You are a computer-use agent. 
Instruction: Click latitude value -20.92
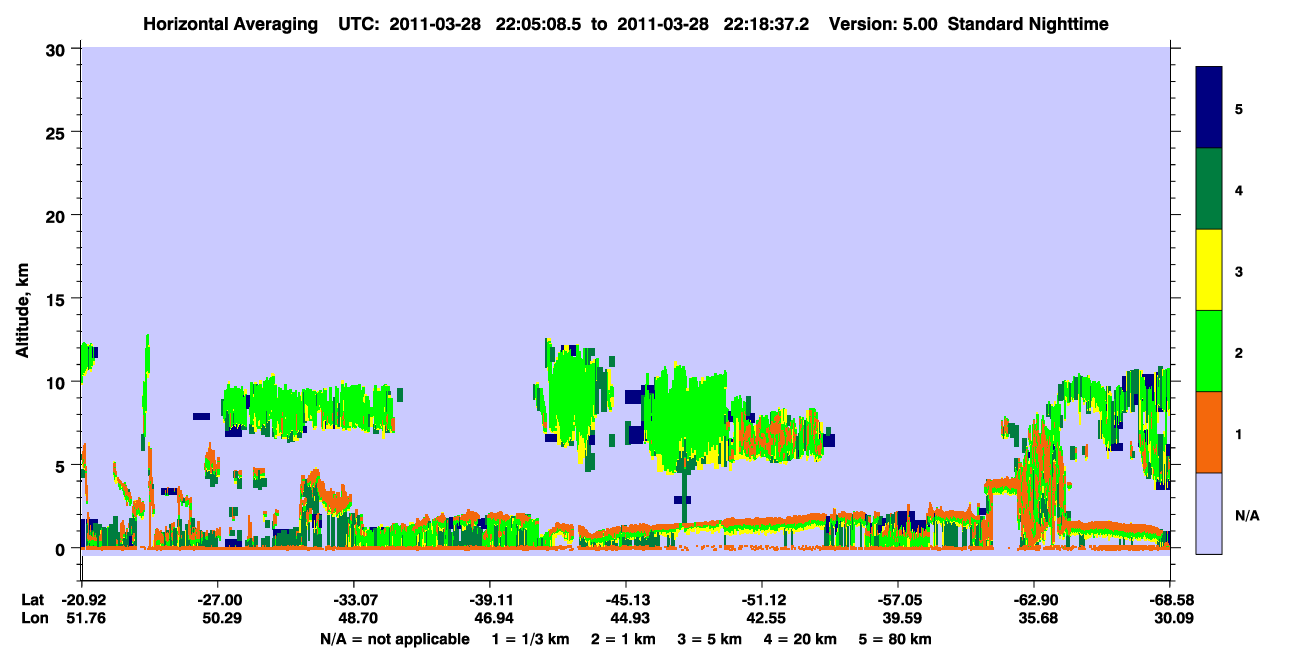[81, 600]
